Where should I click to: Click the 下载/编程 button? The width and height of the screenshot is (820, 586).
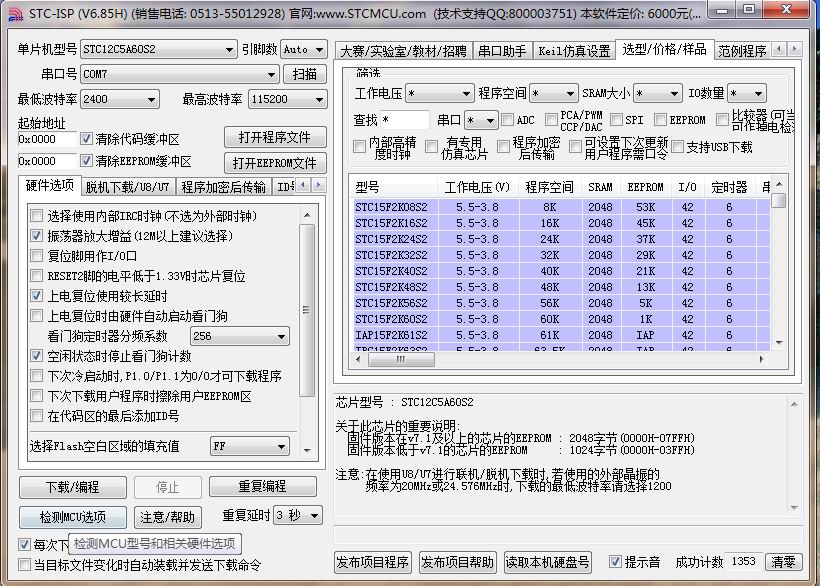[x=73, y=487]
